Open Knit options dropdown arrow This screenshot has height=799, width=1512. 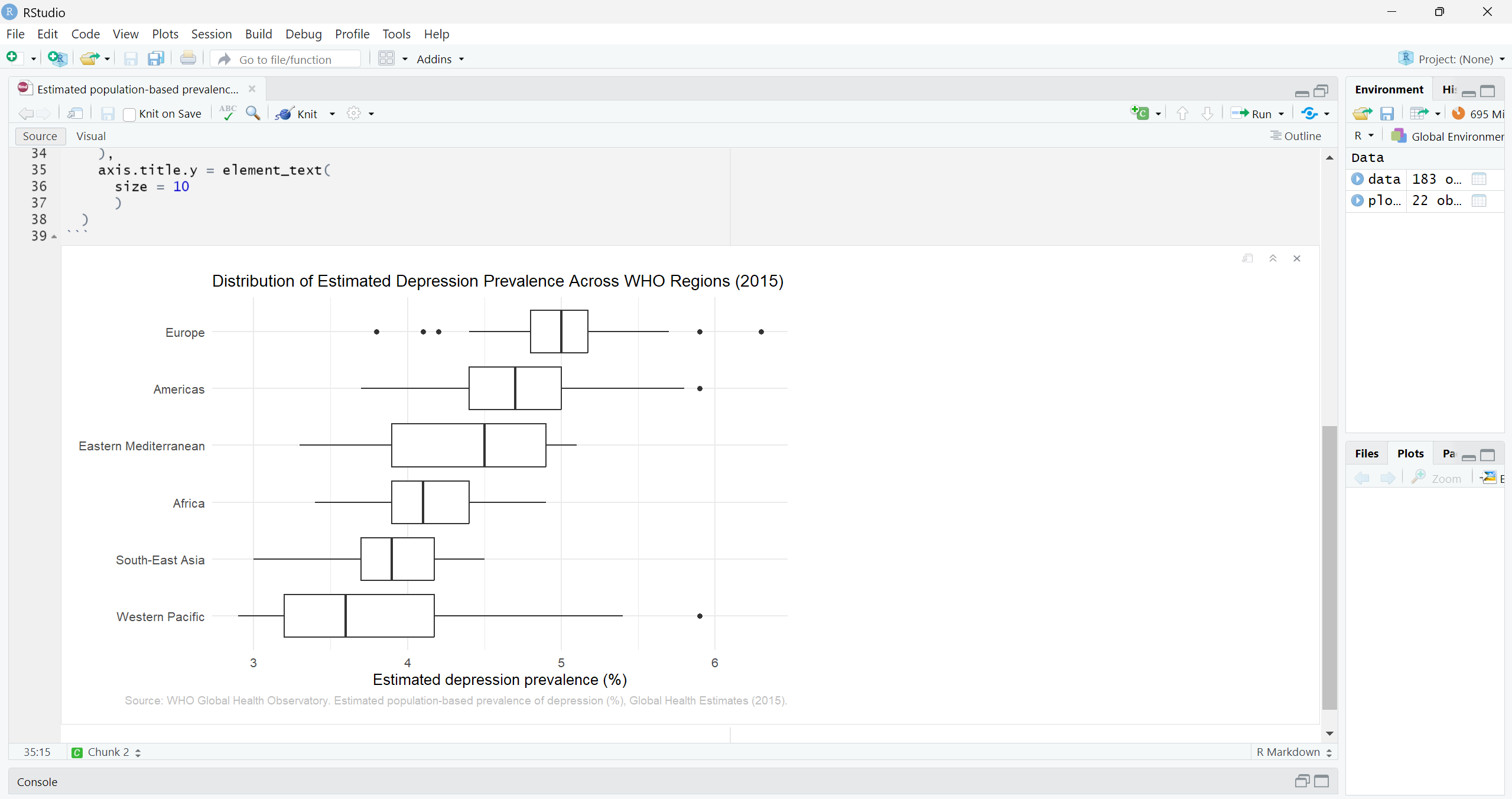click(x=332, y=113)
